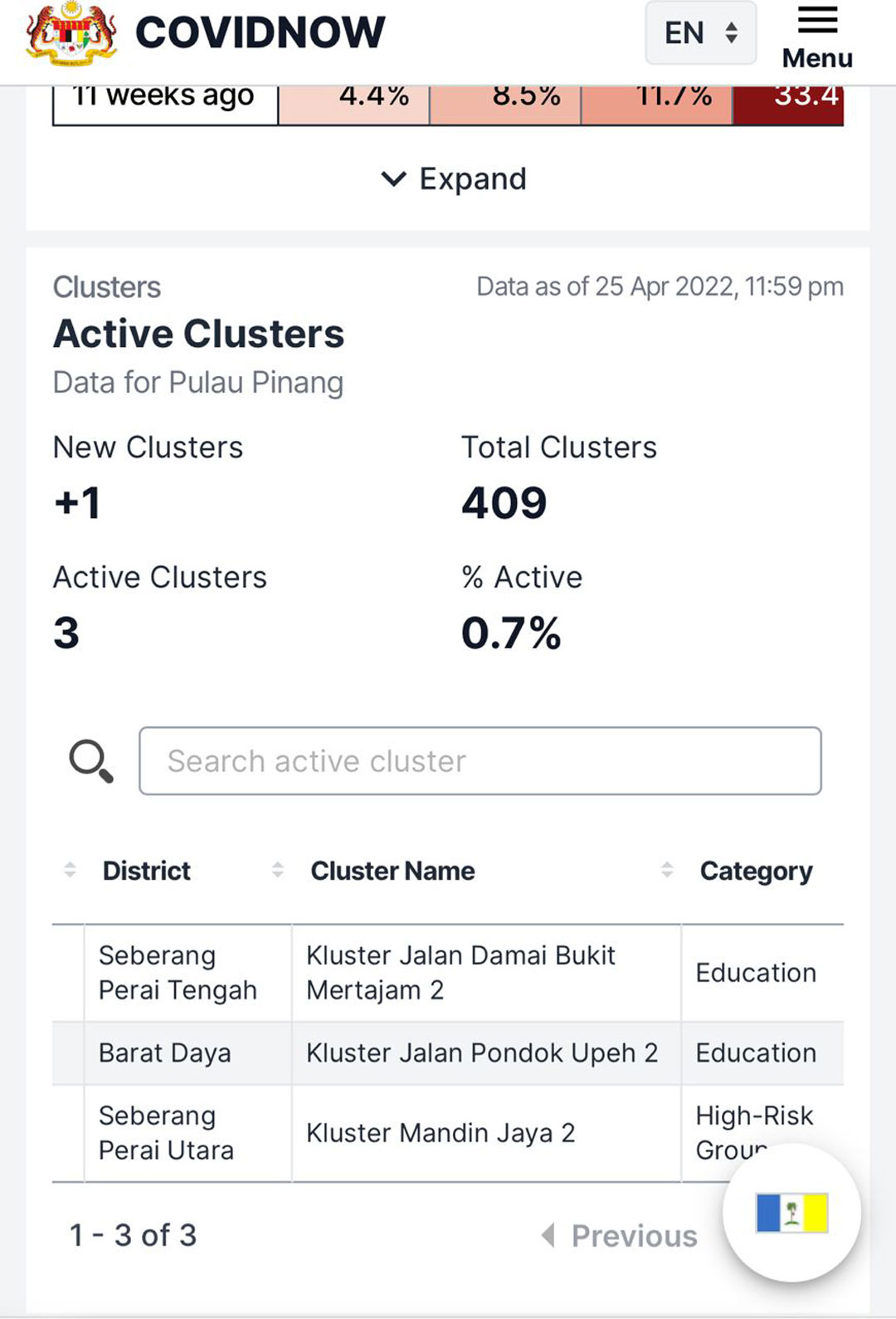The height and width of the screenshot is (1319, 896).
Task: Select Kluster Mandin Jaya 2 row
Action: tap(448, 1133)
